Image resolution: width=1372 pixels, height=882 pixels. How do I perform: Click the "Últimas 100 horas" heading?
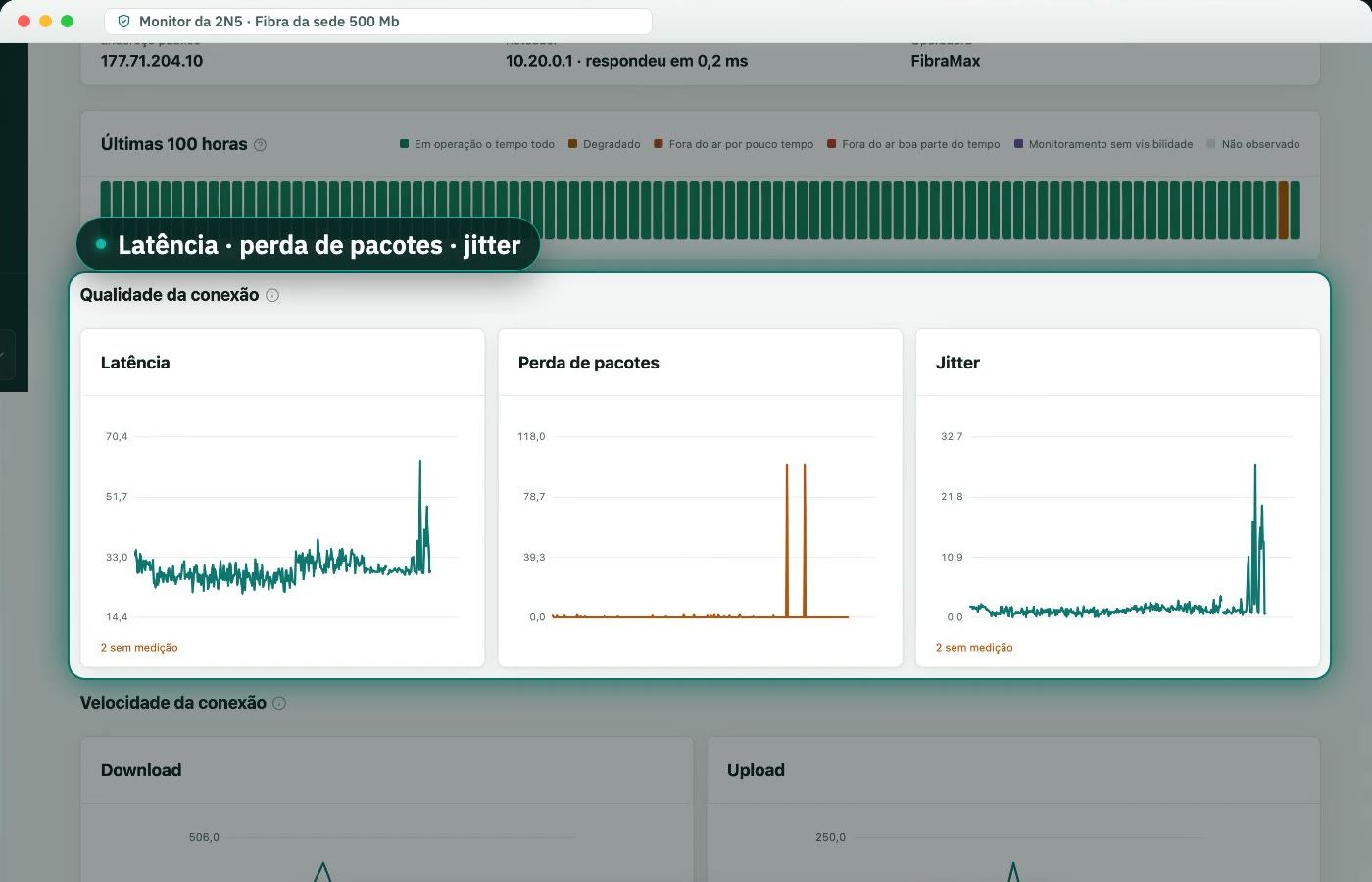173,144
